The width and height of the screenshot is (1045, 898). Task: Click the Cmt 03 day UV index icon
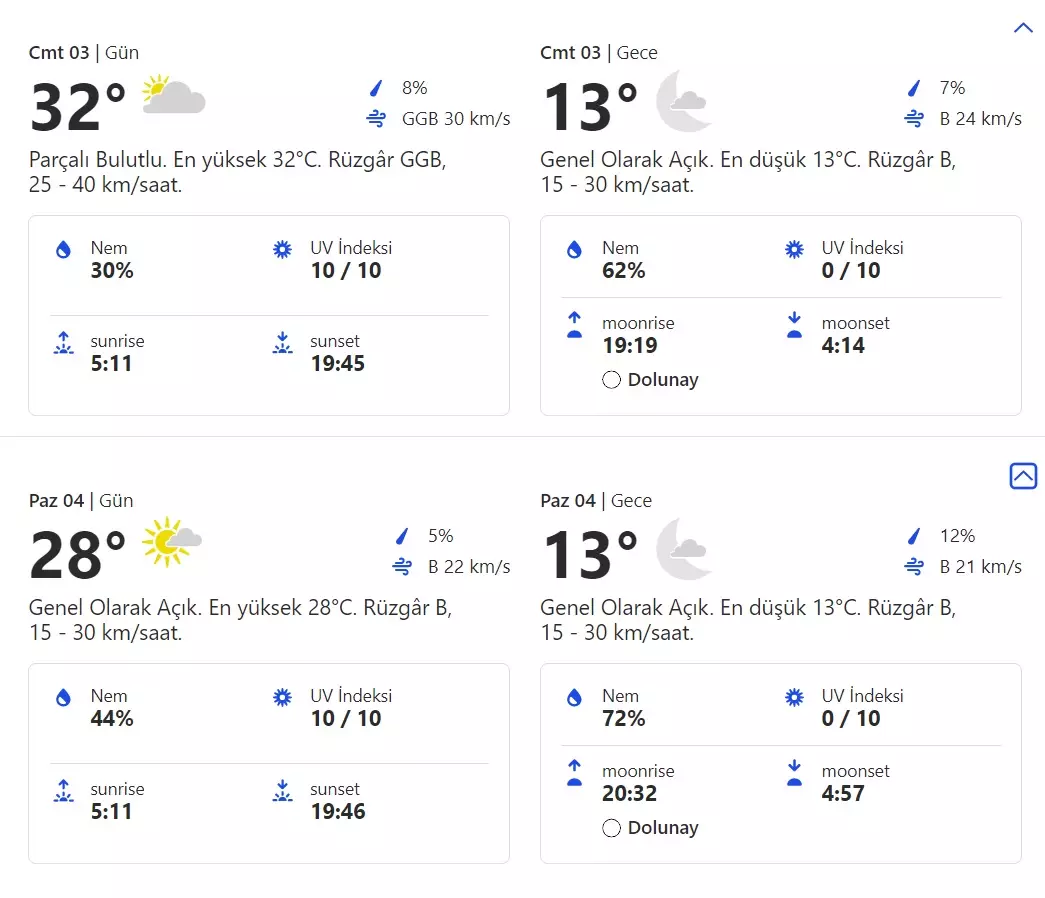point(283,250)
